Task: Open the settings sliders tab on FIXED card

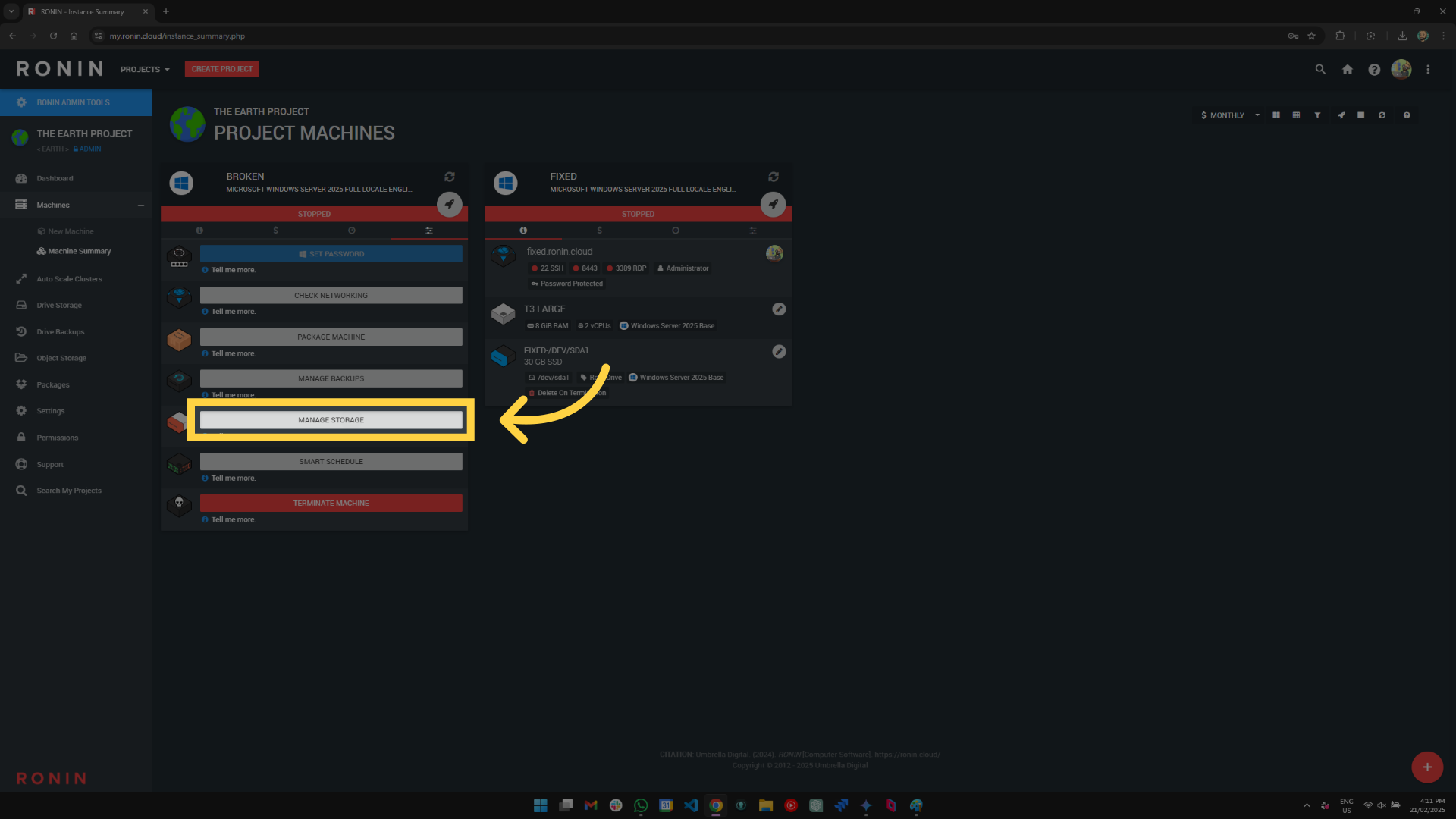Action: click(753, 231)
